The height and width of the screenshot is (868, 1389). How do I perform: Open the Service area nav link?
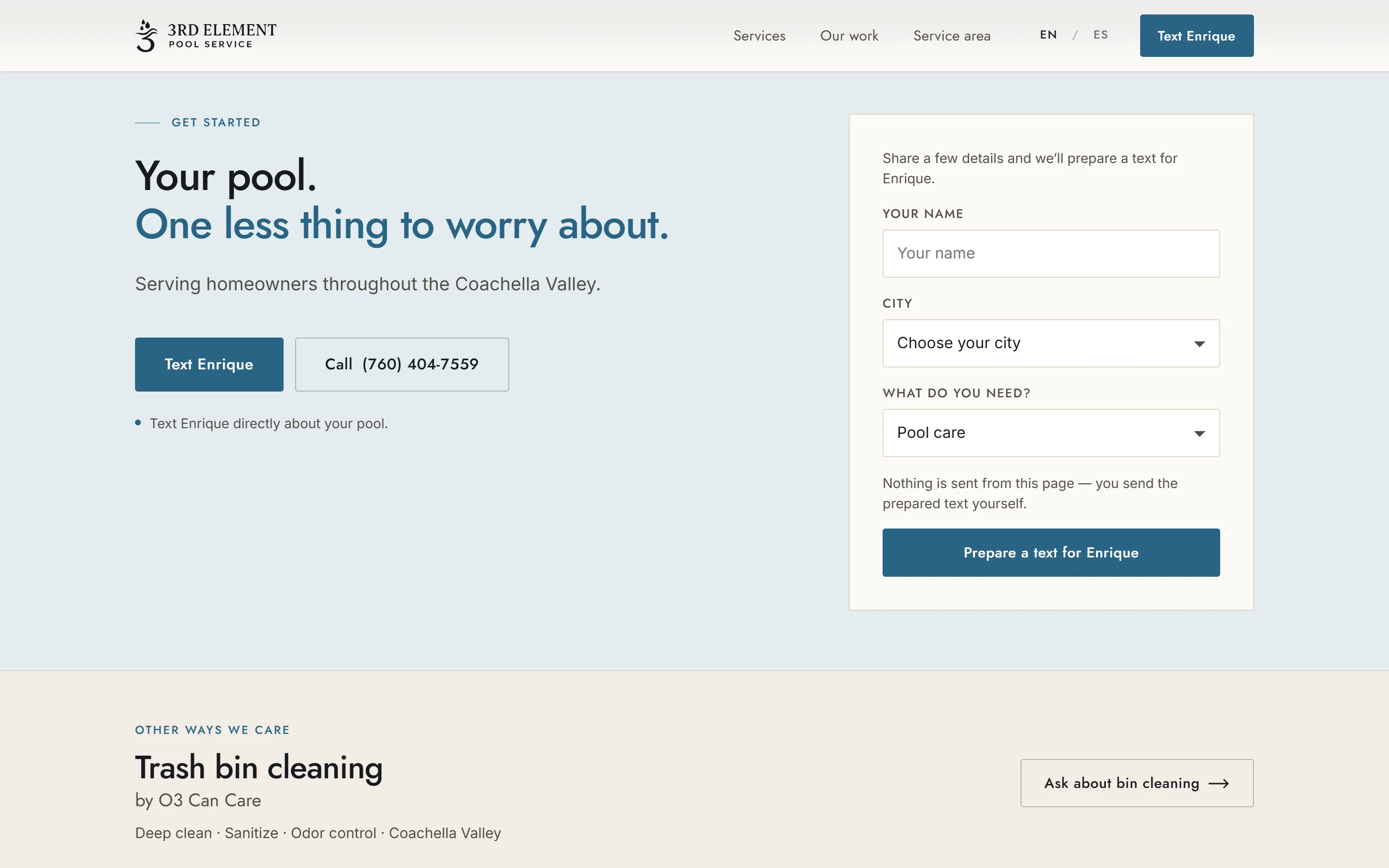(952, 36)
